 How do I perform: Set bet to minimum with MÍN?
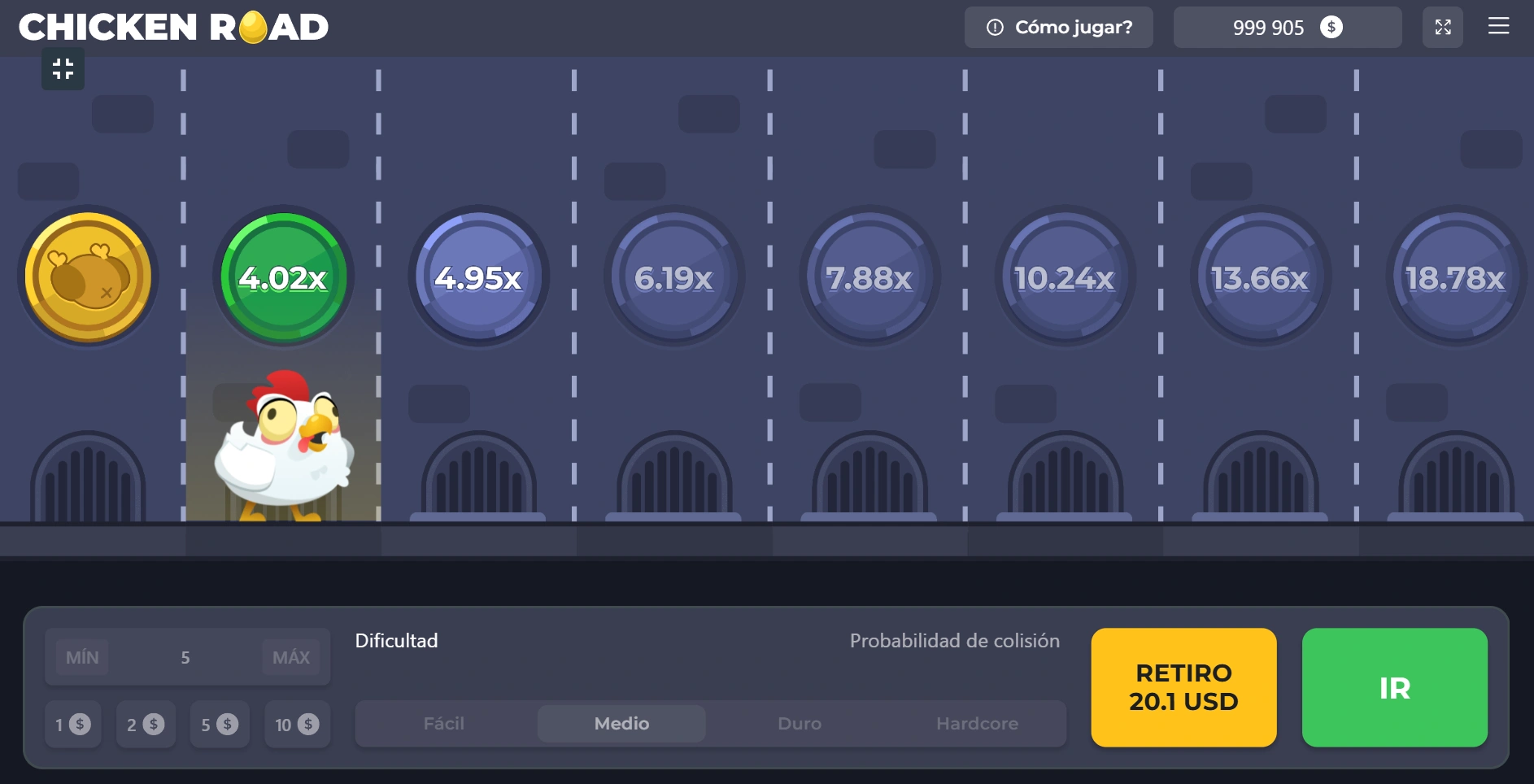click(82, 657)
